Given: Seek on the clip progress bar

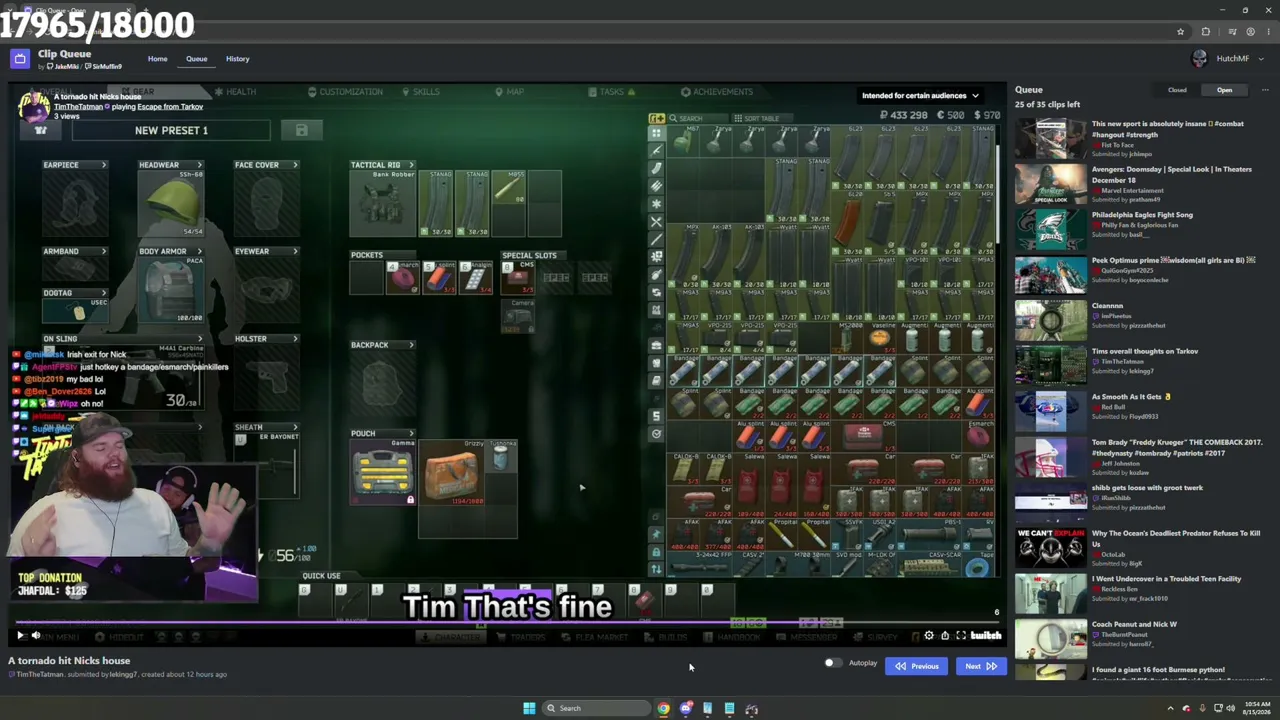Looking at the screenshot, I should point(506,622).
